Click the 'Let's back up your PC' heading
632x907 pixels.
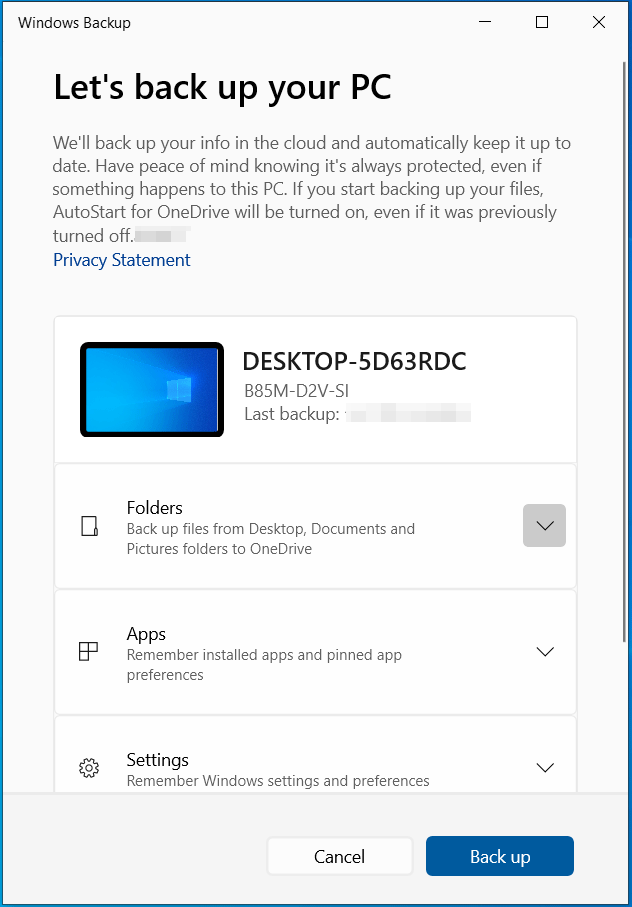(223, 88)
